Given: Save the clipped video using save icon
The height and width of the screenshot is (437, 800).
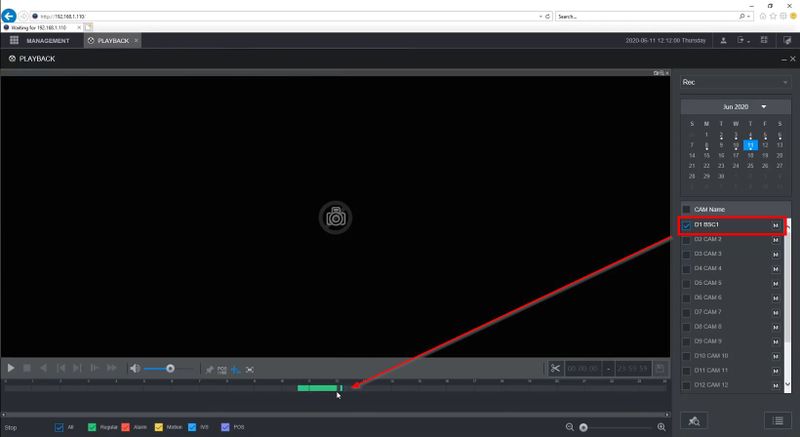Looking at the screenshot, I should [660, 368].
